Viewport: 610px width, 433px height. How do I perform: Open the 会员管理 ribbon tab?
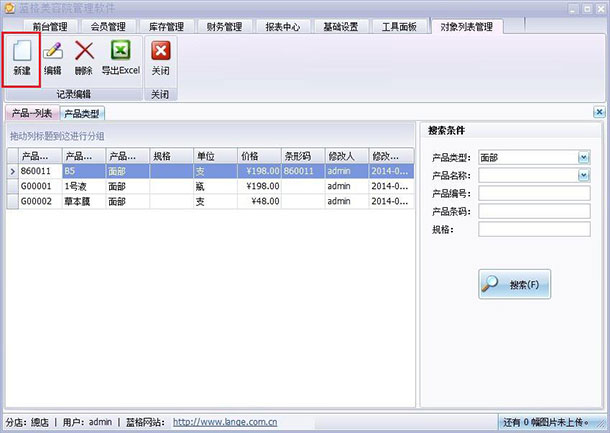coord(108,27)
